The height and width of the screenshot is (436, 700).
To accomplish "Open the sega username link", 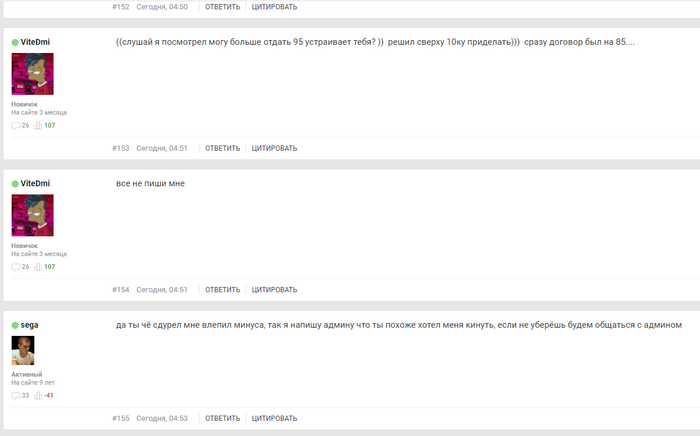I will click(29, 325).
